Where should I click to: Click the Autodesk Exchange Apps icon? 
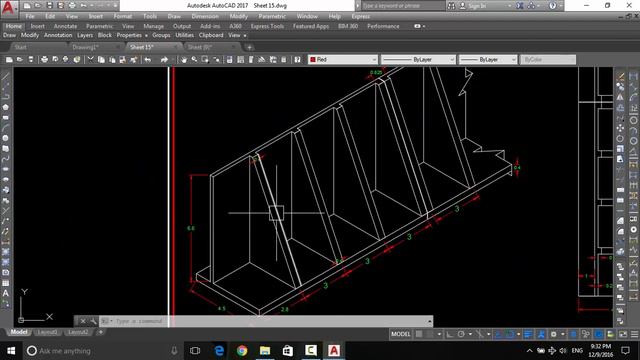pos(520,6)
